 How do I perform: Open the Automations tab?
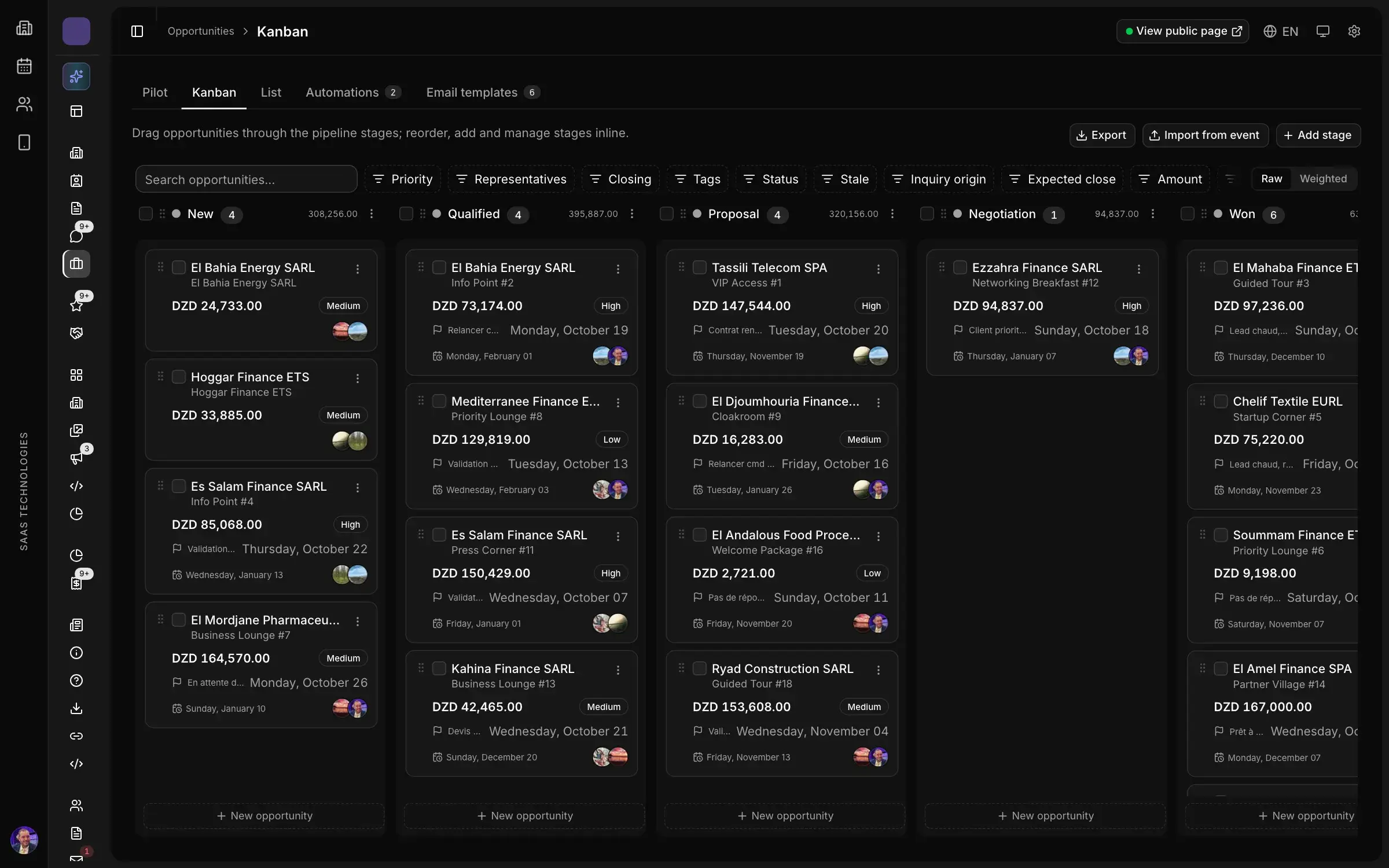tap(353, 93)
